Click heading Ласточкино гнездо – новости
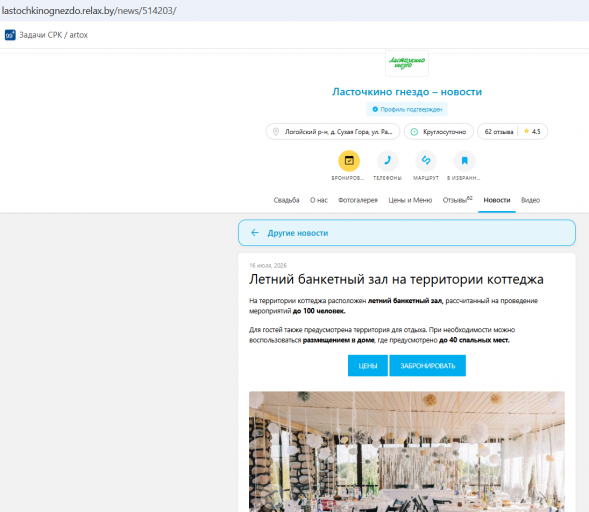This screenshot has height=512, width=589. pos(407,92)
